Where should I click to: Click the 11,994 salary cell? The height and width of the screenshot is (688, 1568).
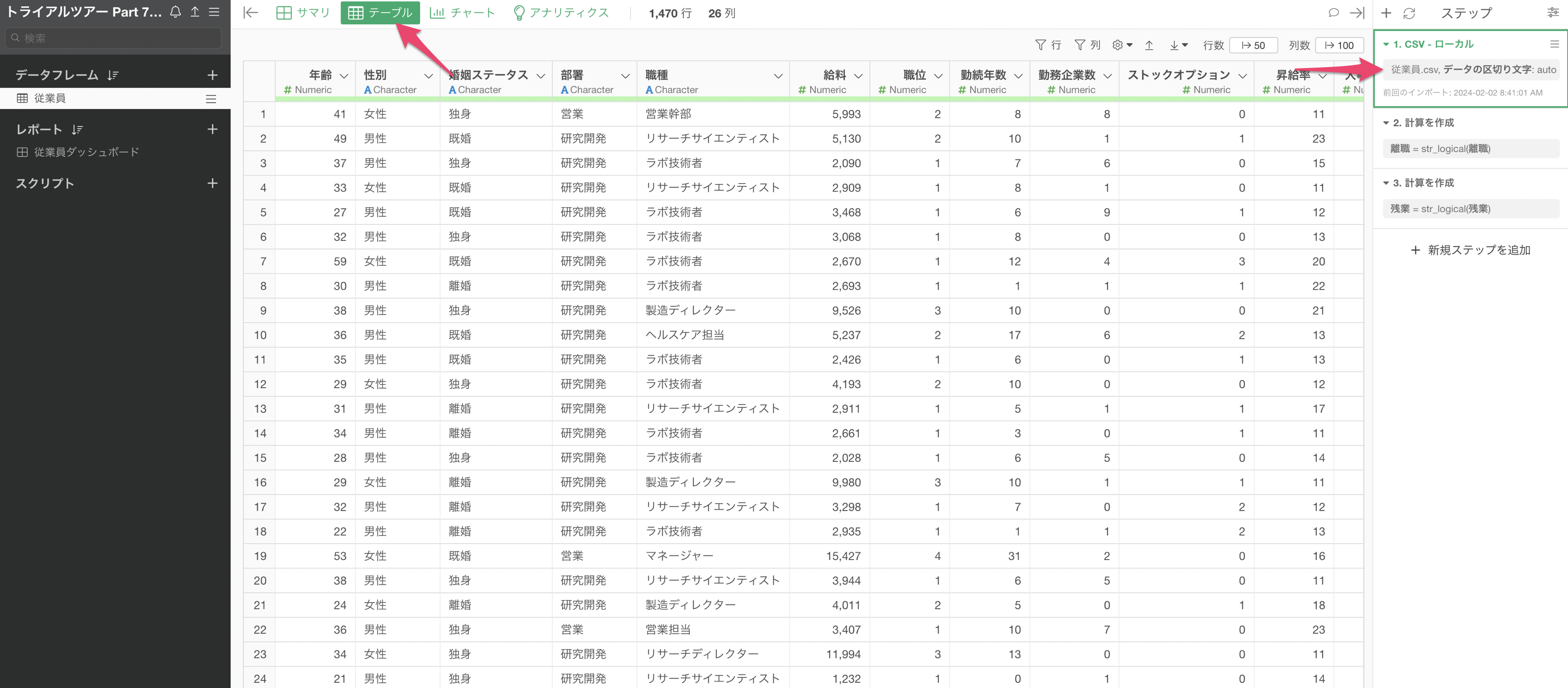click(x=829, y=654)
